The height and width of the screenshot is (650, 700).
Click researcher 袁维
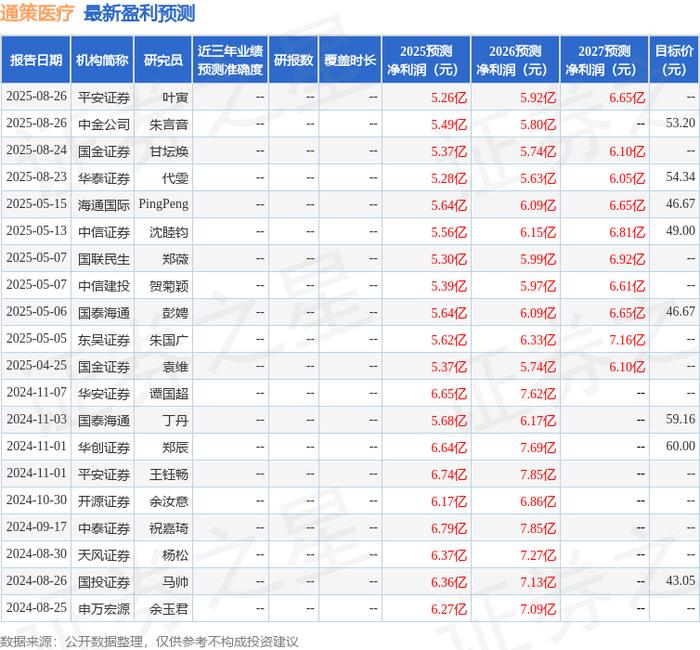(x=175, y=367)
